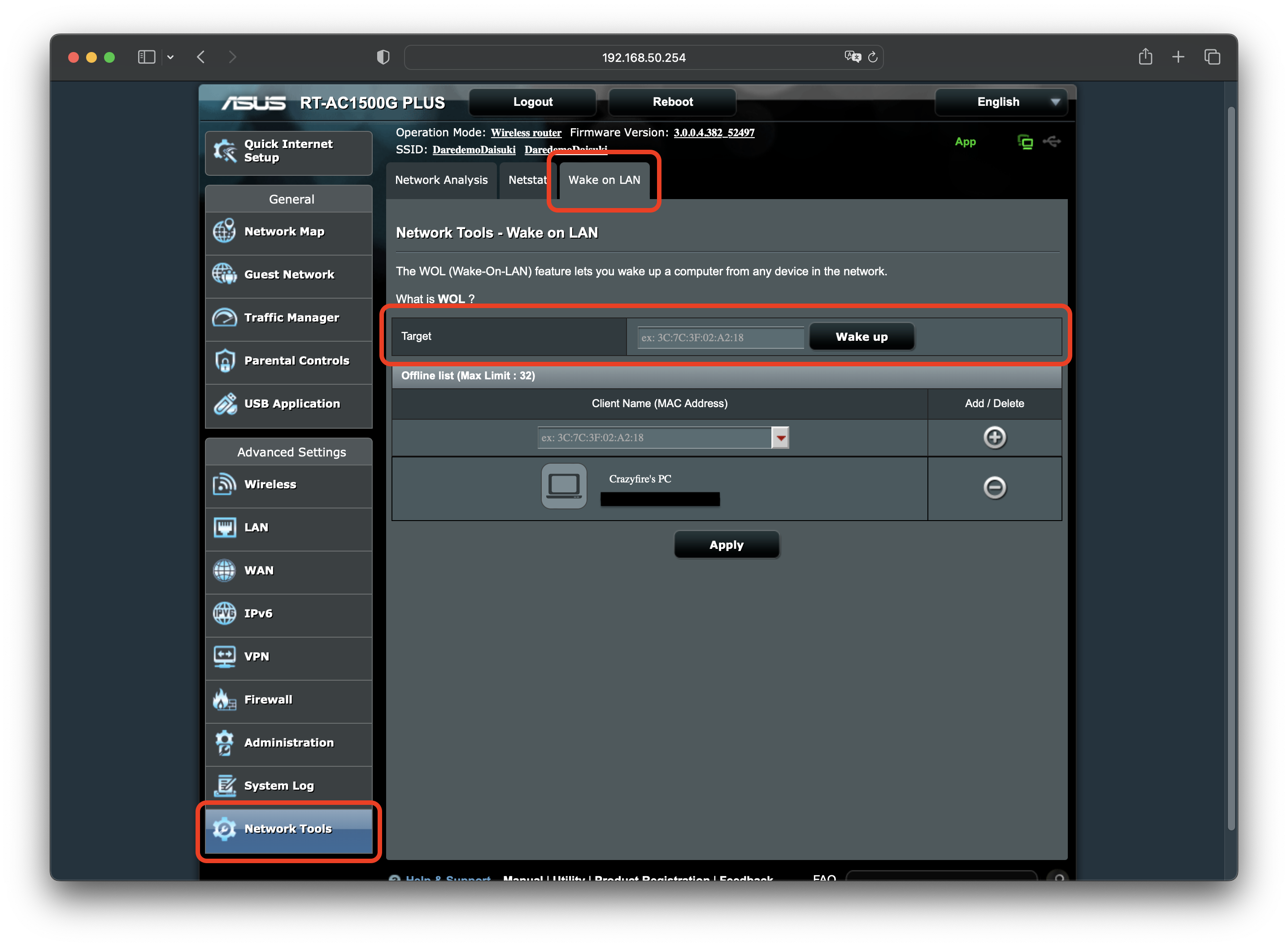The height and width of the screenshot is (947, 1288).
Task: Switch to the Network Analysis tab
Action: 441,180
